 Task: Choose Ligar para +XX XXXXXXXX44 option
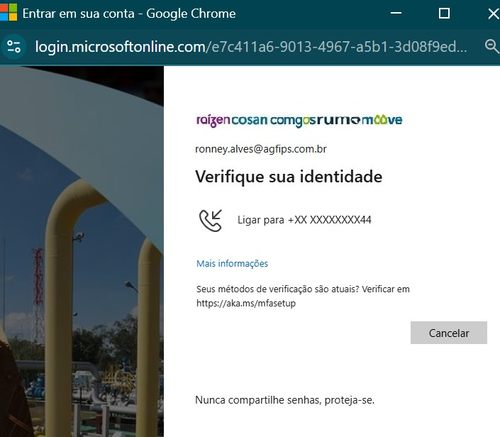click(x=304, y=220)
